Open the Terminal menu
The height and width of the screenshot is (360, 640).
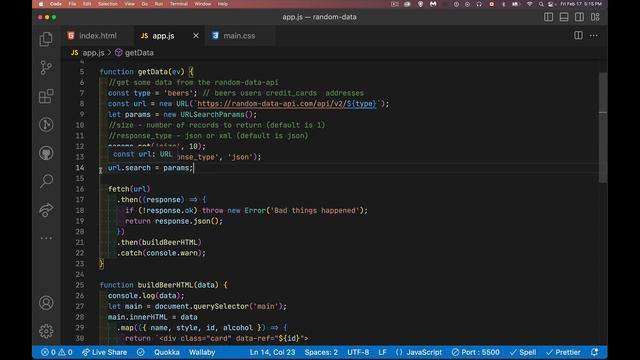tap(178, 4)
